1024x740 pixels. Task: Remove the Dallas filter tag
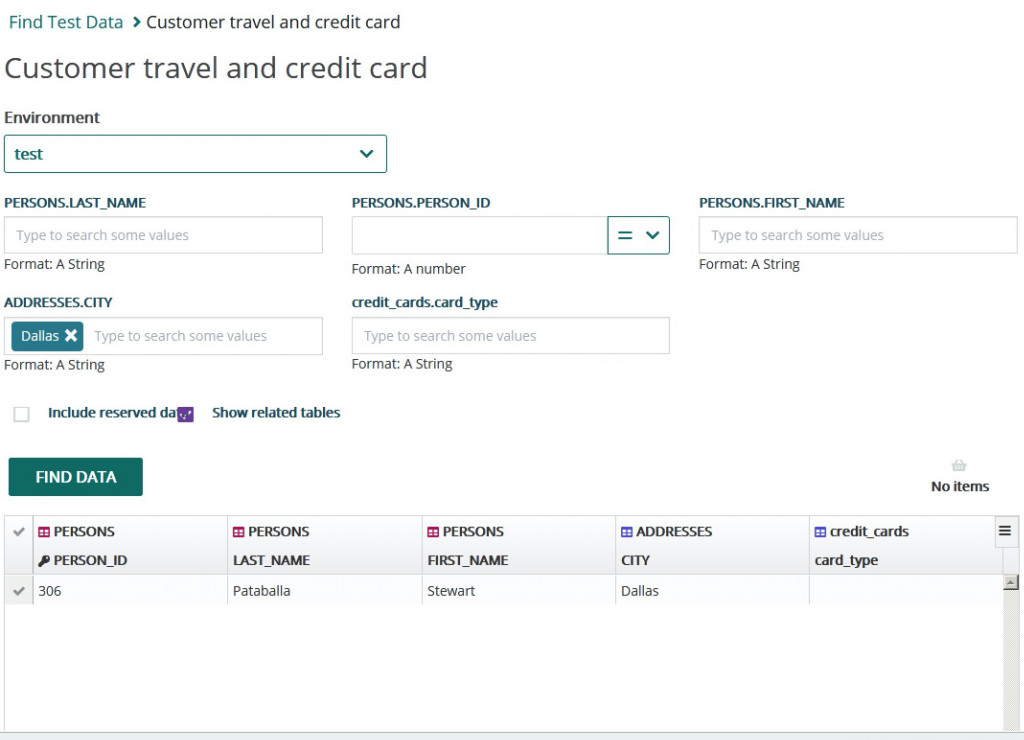pos(71,336)
